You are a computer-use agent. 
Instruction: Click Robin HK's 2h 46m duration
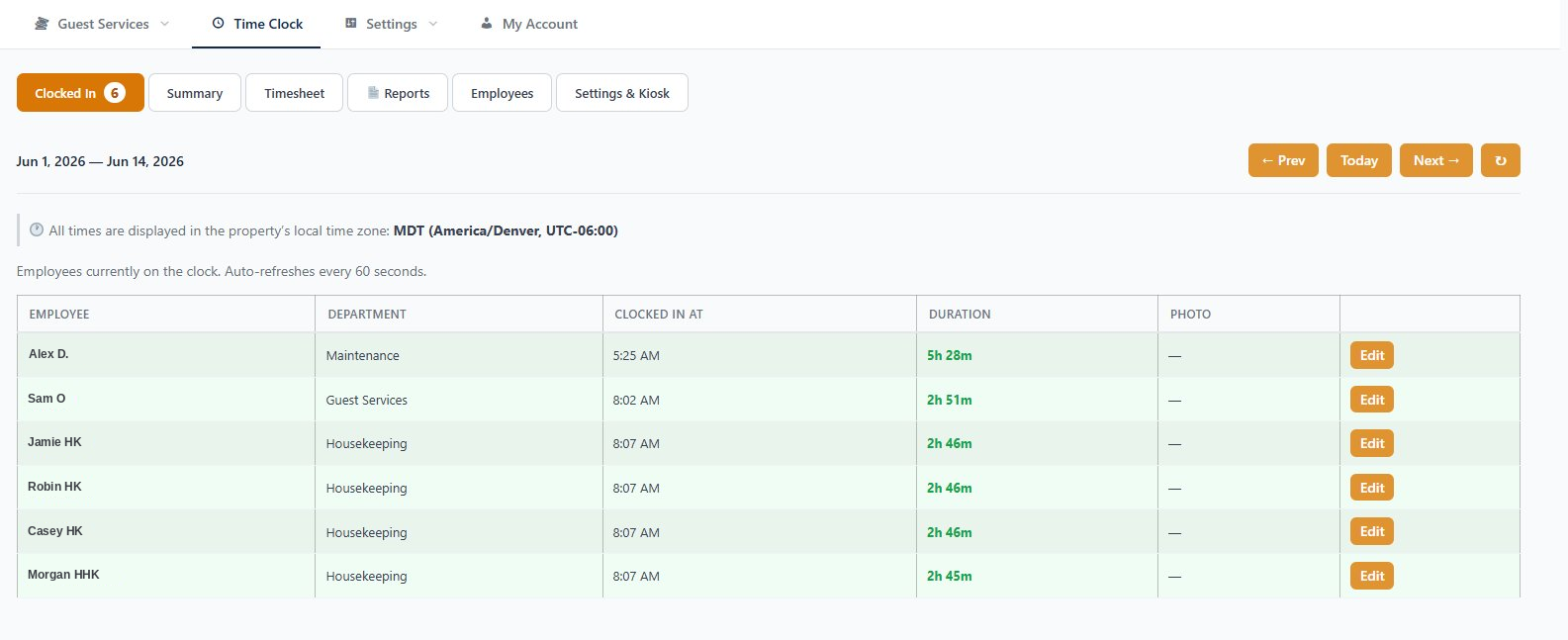click(x=950, y=488)
